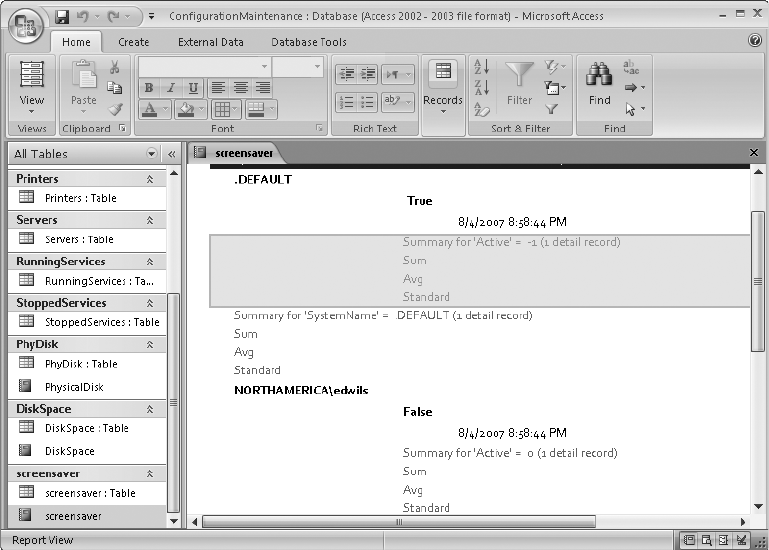Collapse navigation pane with shutter bar button

tap(172, 154)
